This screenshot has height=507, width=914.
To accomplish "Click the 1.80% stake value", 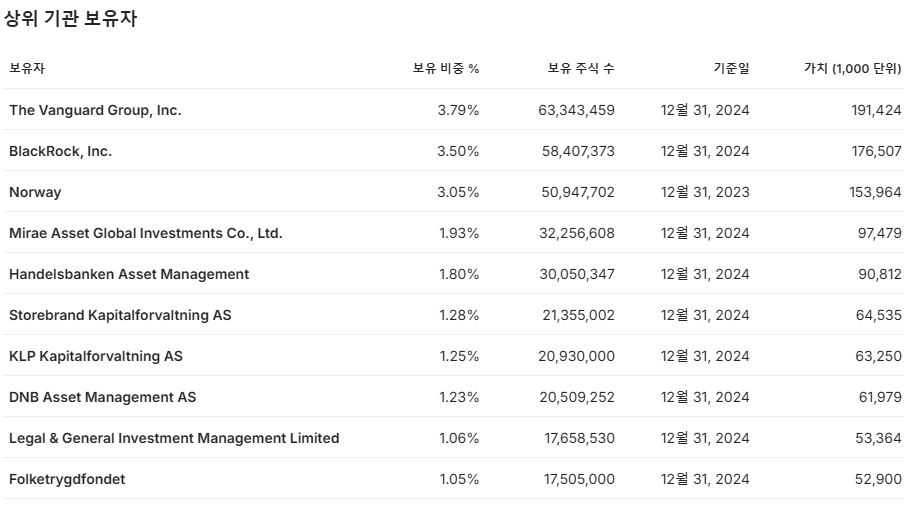I will pyautogui.click(x=459, y=274).
